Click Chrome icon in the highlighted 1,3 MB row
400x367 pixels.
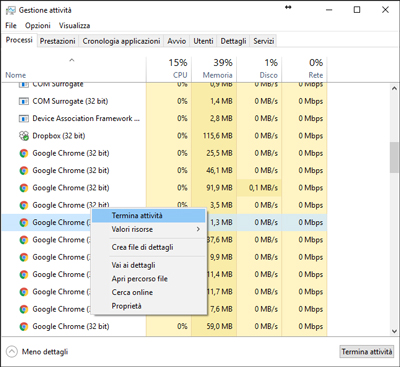tap(24, 223)
